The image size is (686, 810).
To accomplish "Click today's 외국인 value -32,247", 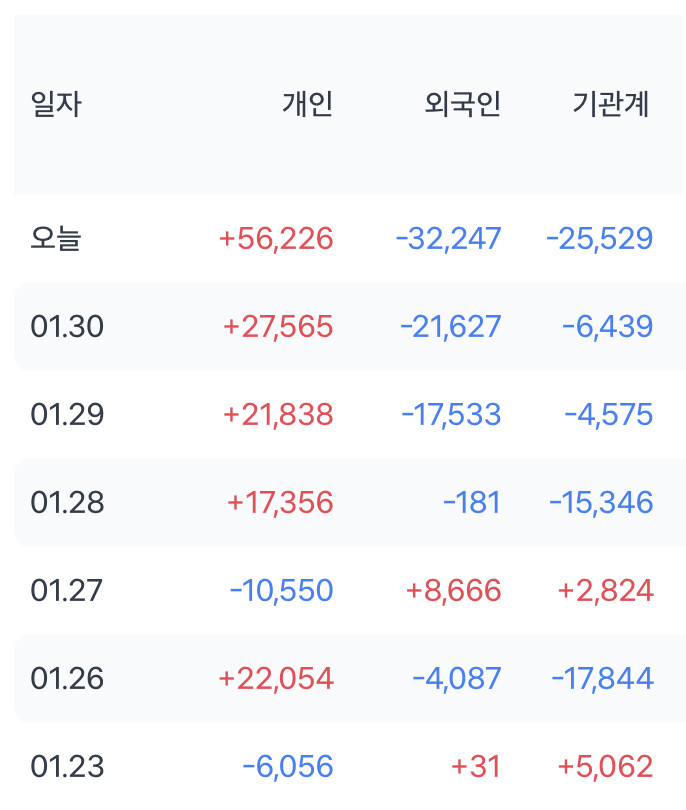I will click(x=448, y=239).
